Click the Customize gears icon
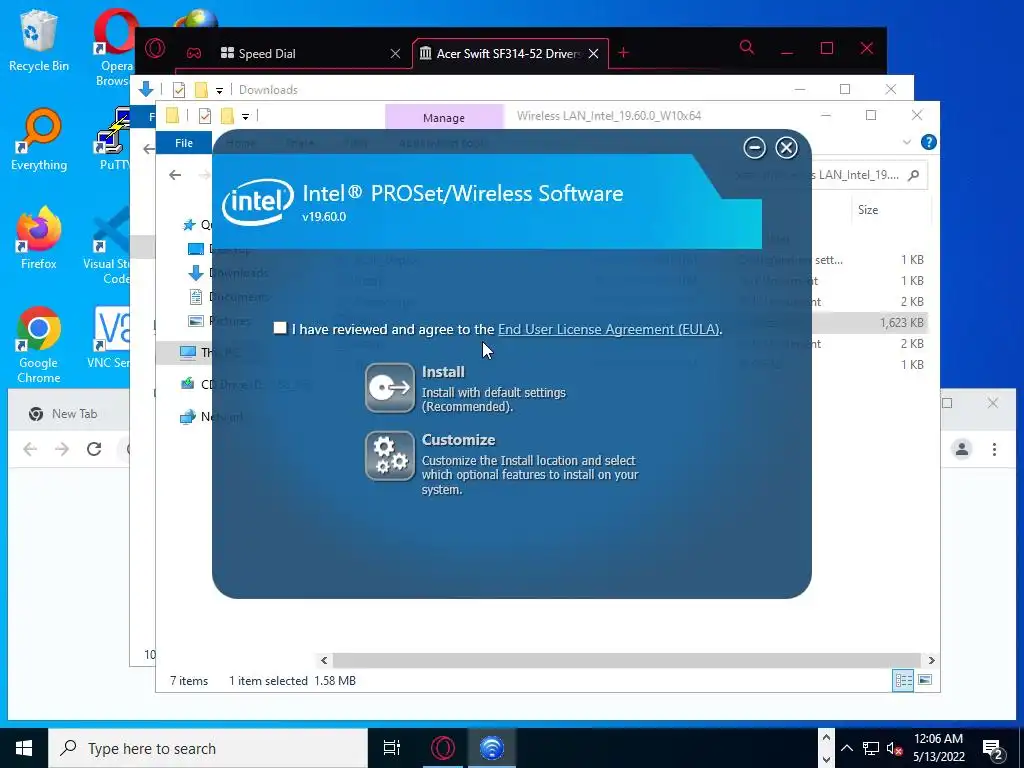This screenshot has width=1024, height=768. coord(390,456)
